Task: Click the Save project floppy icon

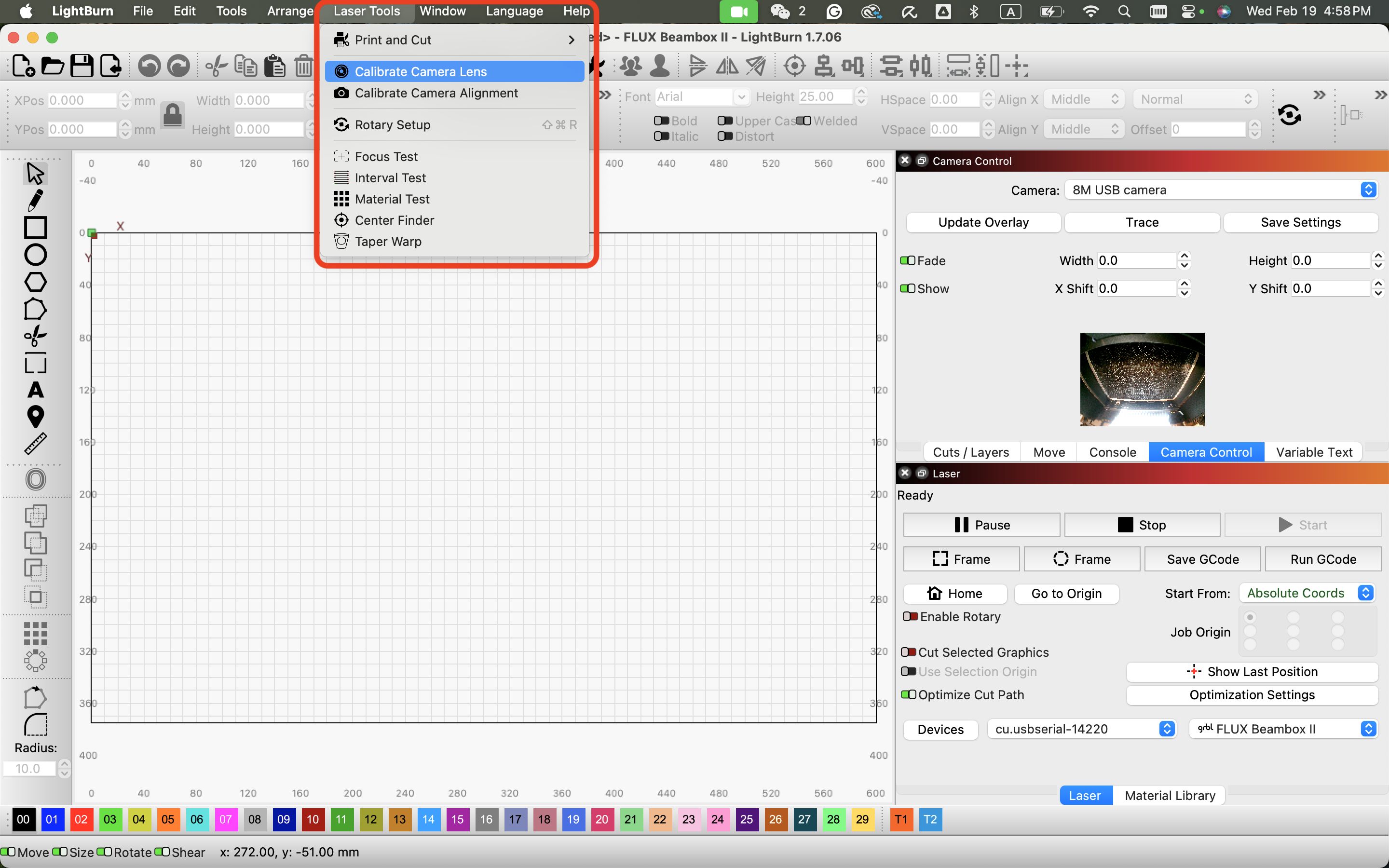Action: pyautogui.click(x=82, y=66)
